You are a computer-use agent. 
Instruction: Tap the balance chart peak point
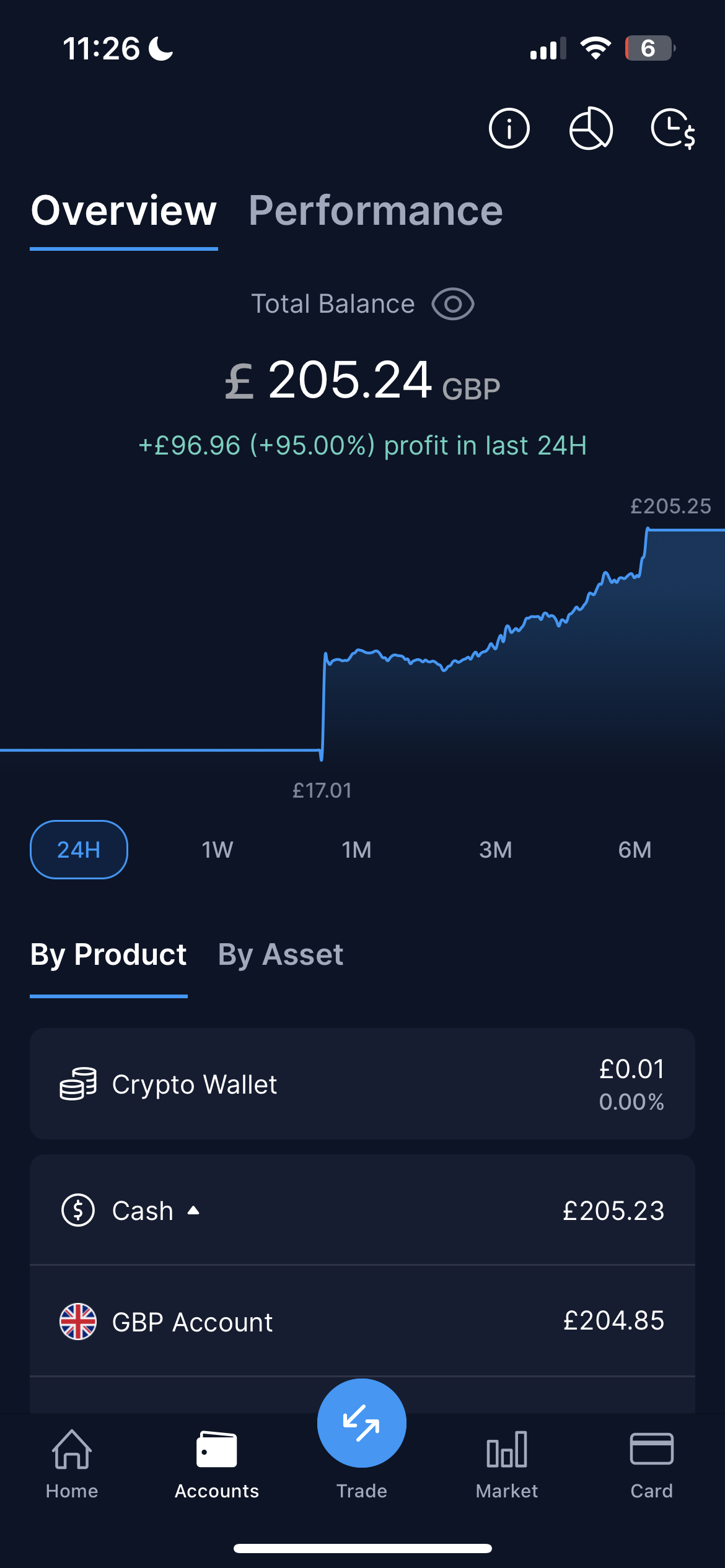tap(648, 529)
